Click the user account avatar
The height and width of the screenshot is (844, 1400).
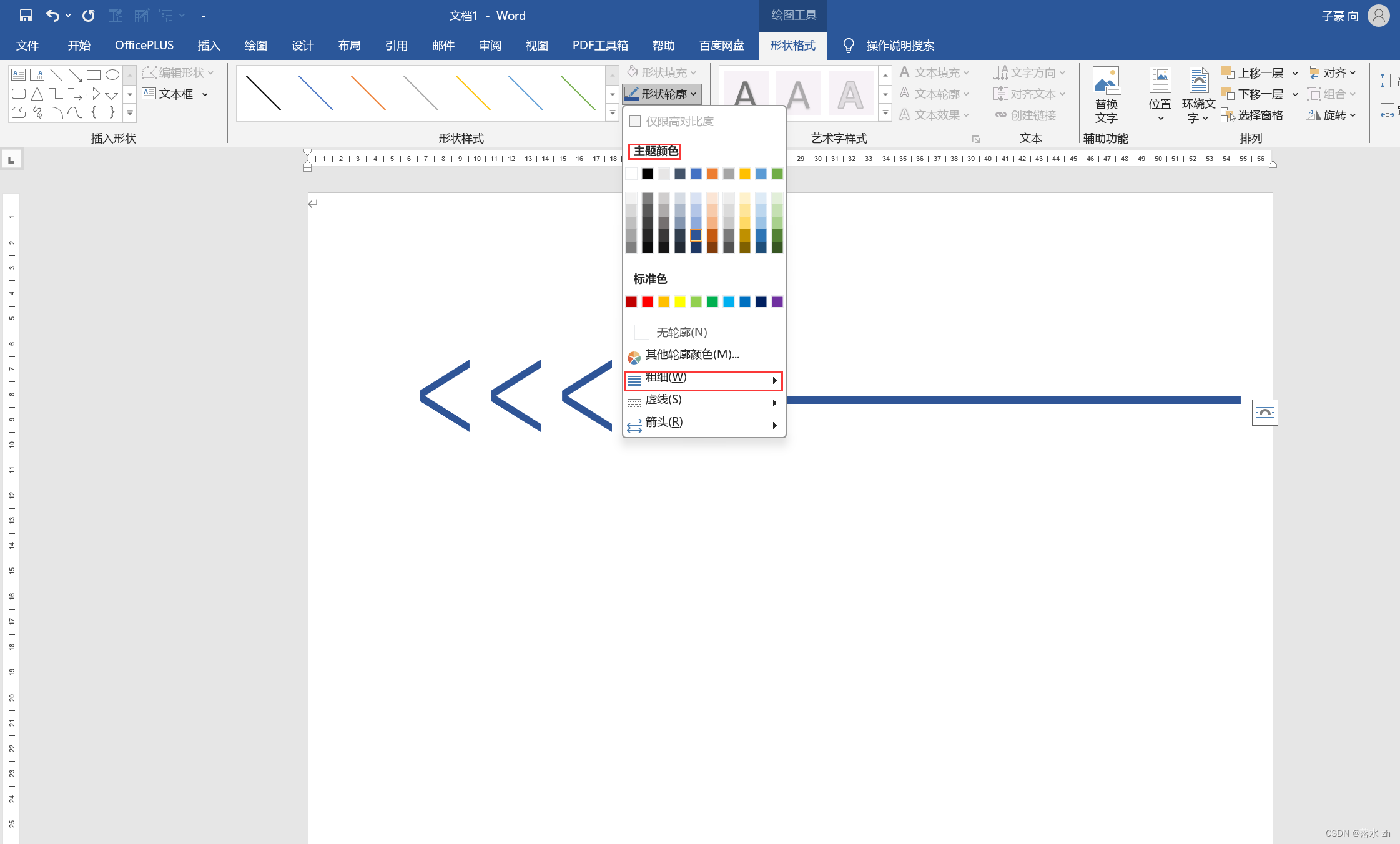pos(1378,16)
